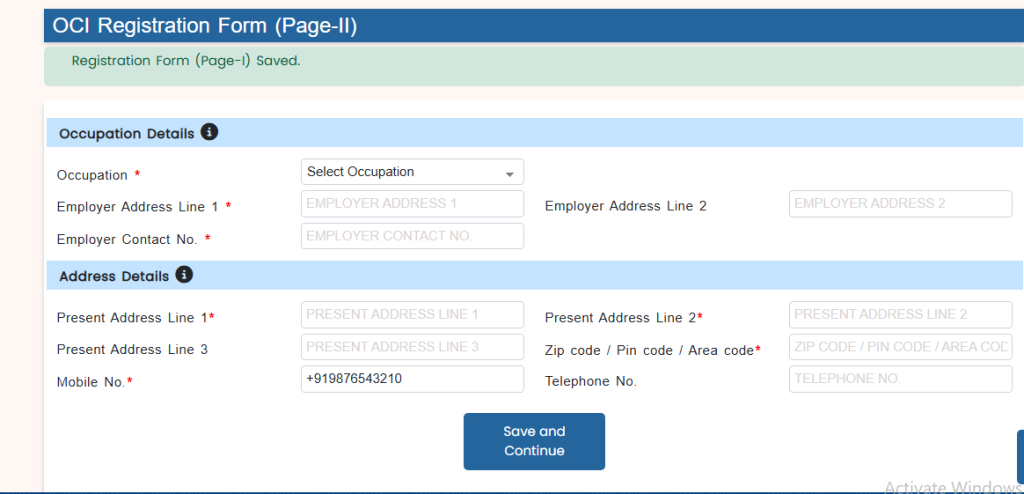Focus the Employer Address 1 input field
Screen dimensions: 1024x494
pyautogui.click(x=412, y=204)
